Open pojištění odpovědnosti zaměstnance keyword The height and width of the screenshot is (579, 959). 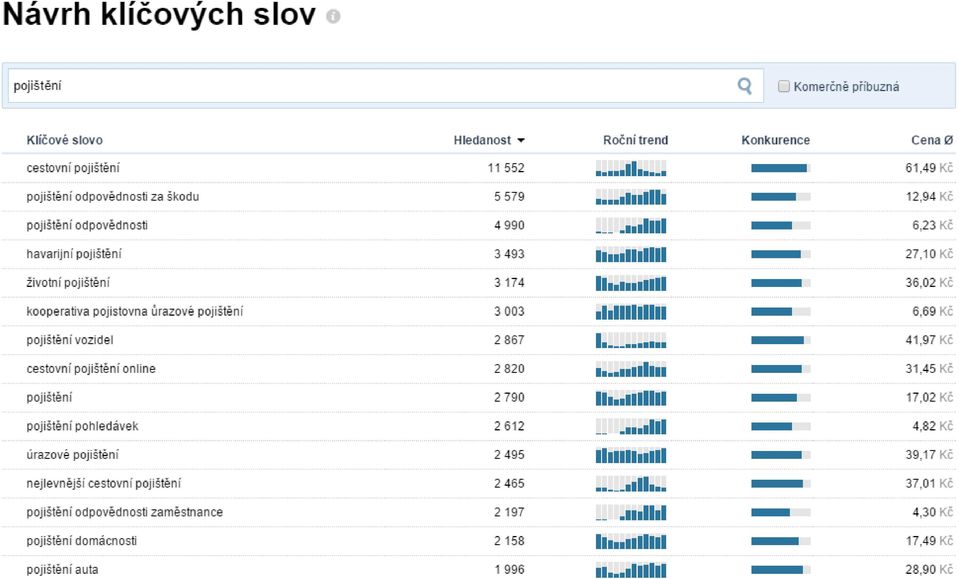(x=124, y=512)
